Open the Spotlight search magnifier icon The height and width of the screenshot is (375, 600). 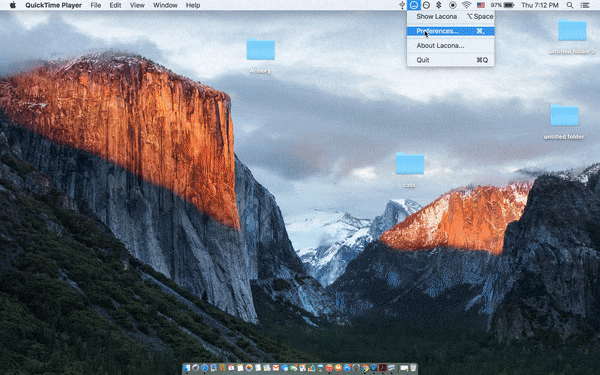(570, 5)
